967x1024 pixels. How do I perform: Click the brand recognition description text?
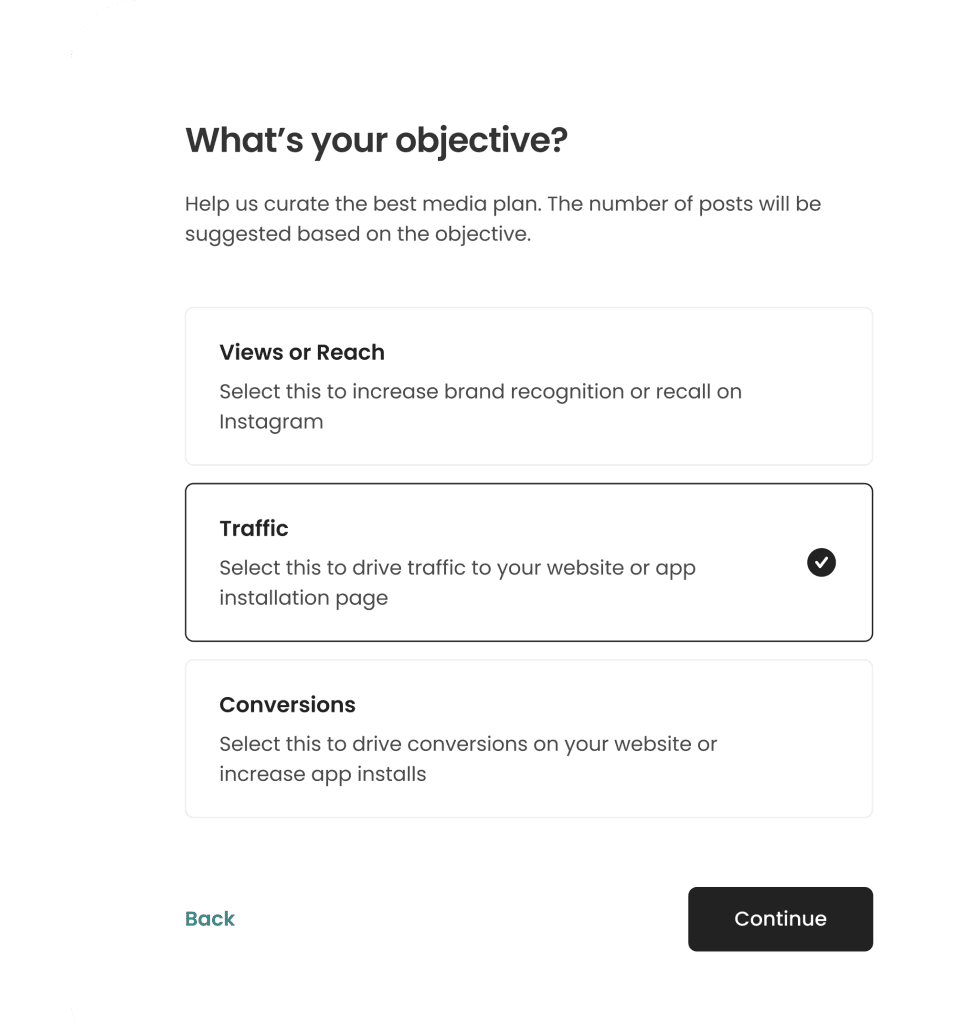click(480, 391)
